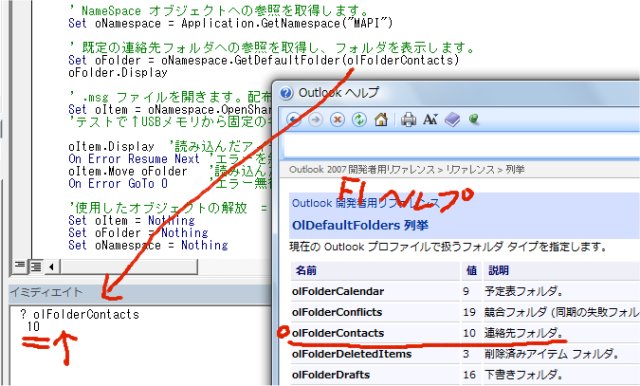Click the イミディエイト window title bar

click(140, 292)
